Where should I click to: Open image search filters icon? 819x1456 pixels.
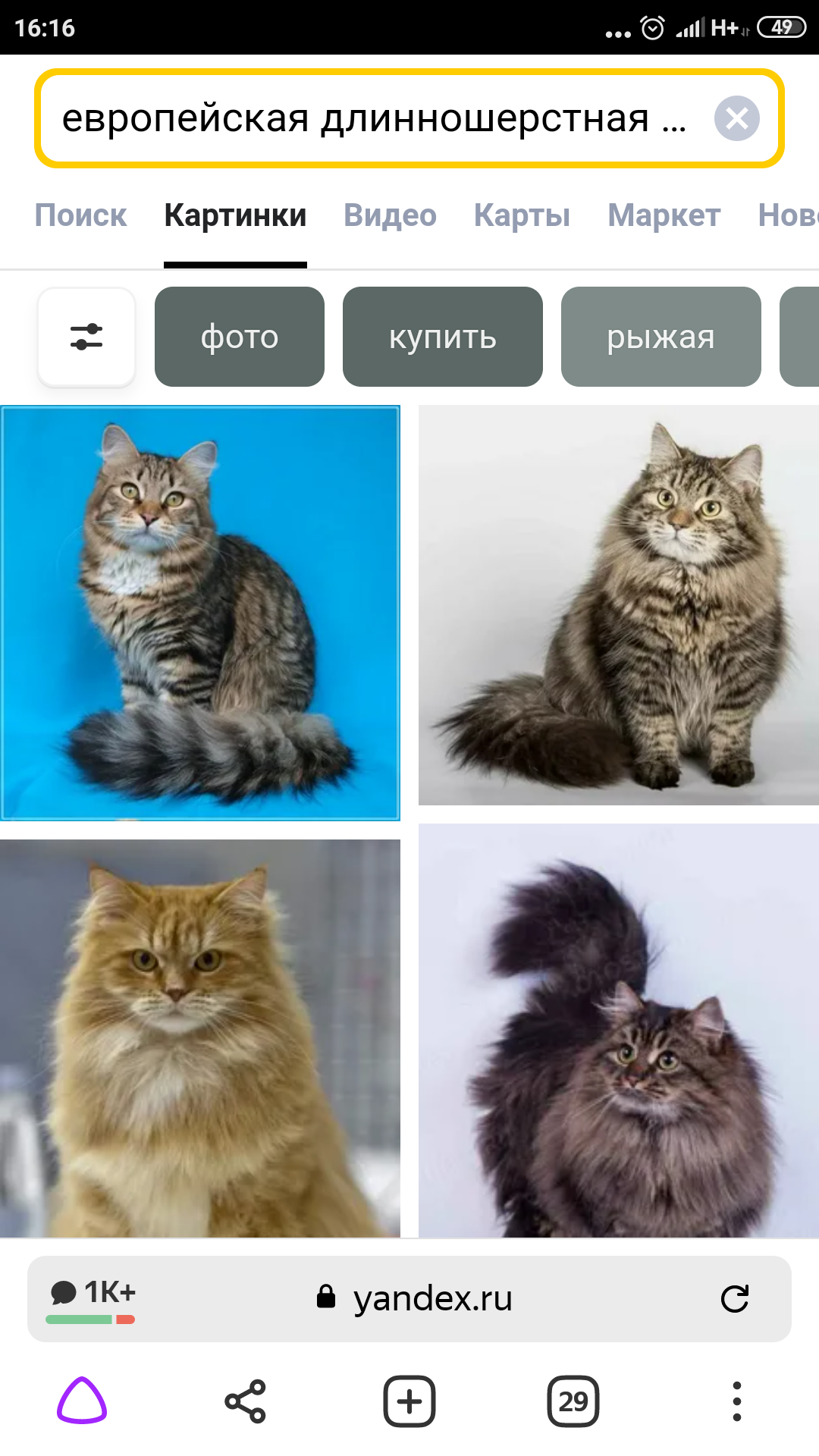(86, 337)
